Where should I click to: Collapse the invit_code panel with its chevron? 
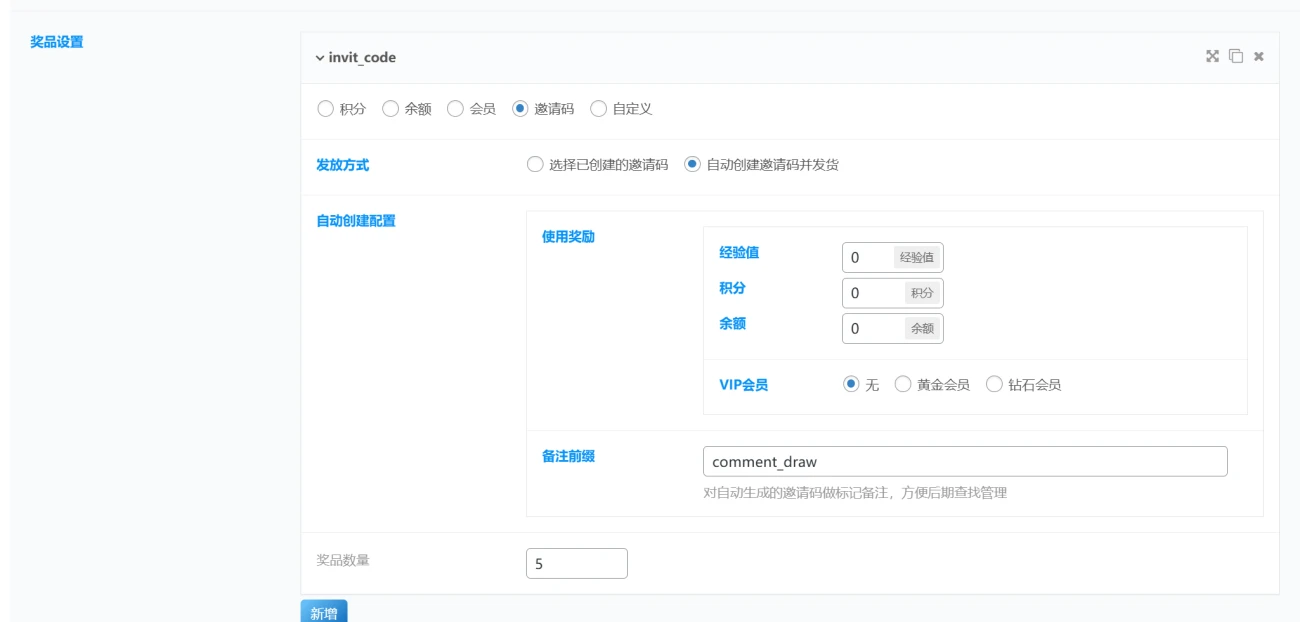(x=320, y=57)
